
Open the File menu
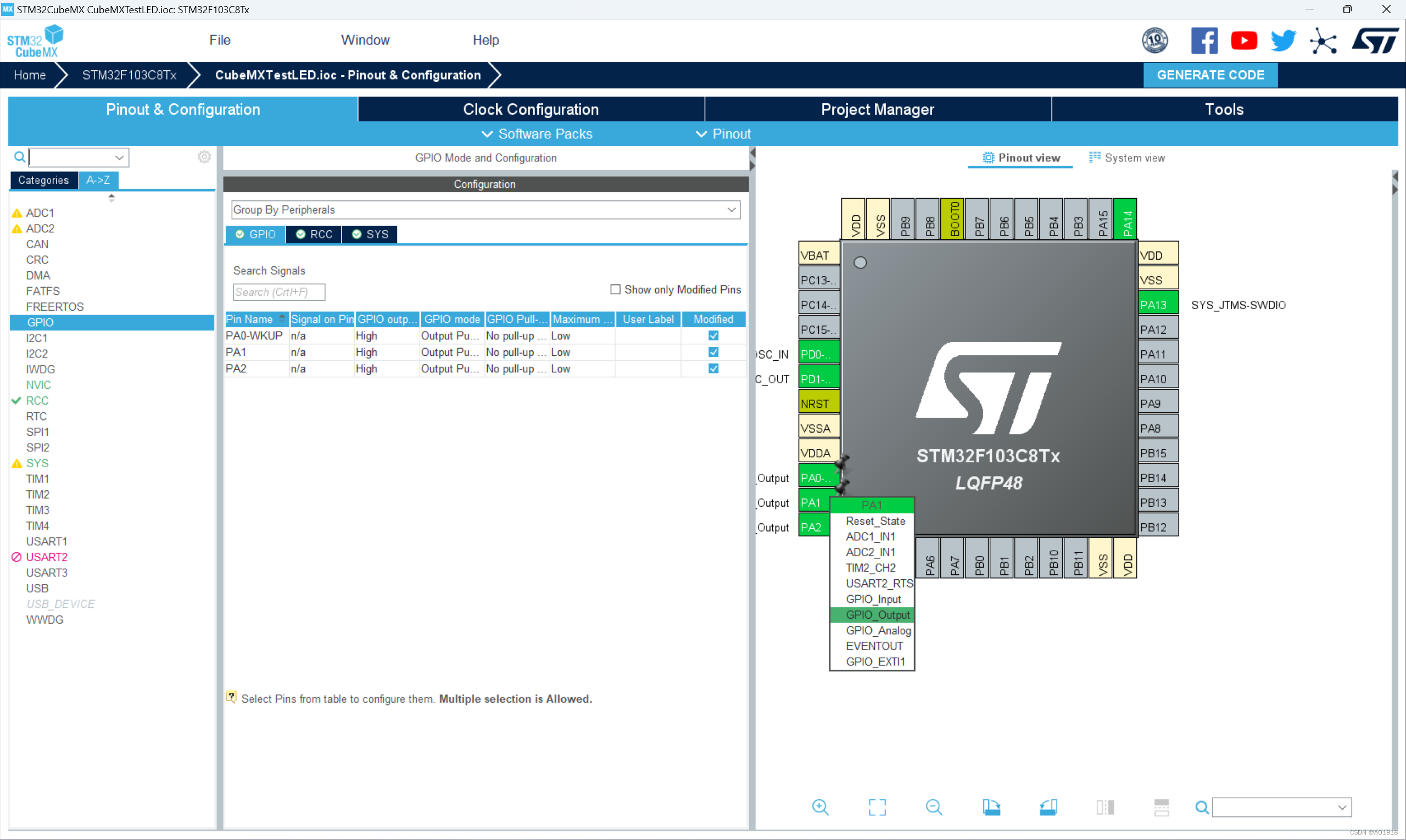[220, 40]
